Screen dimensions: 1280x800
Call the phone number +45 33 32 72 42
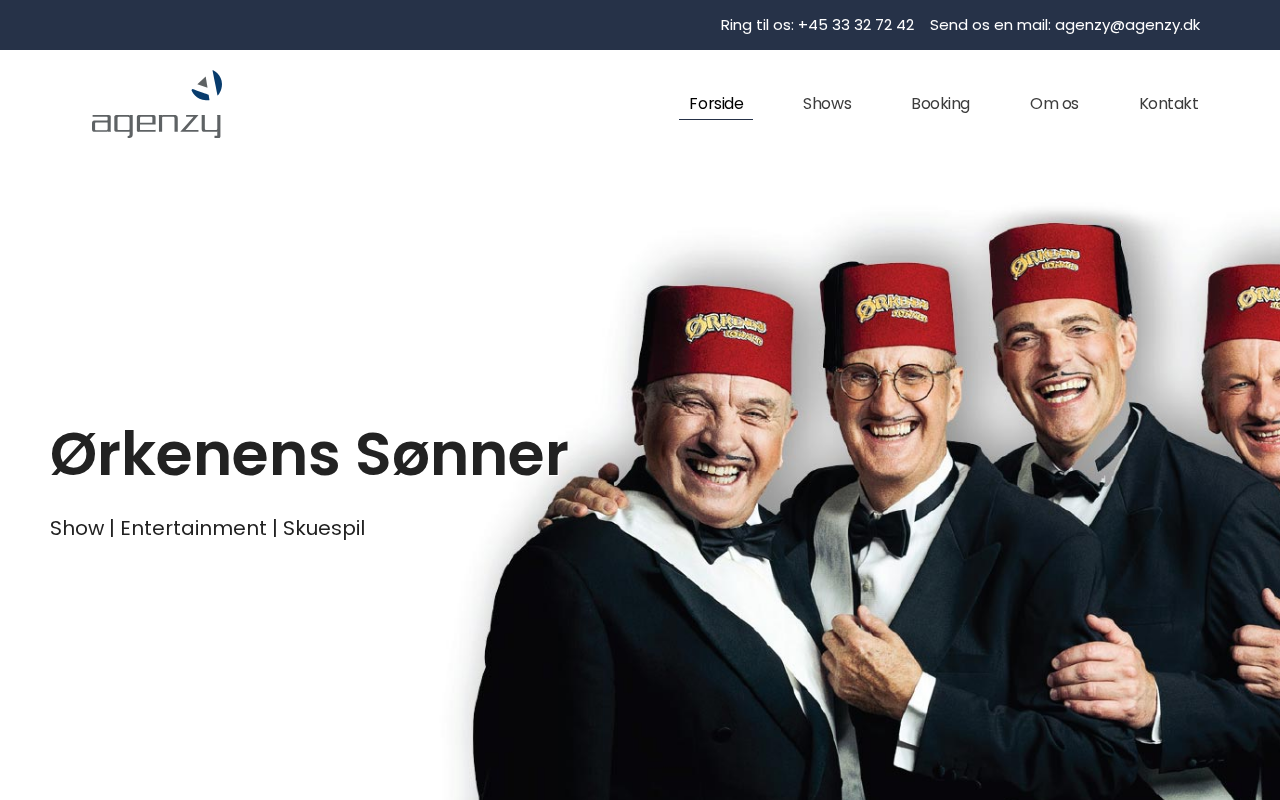[856, 25]
